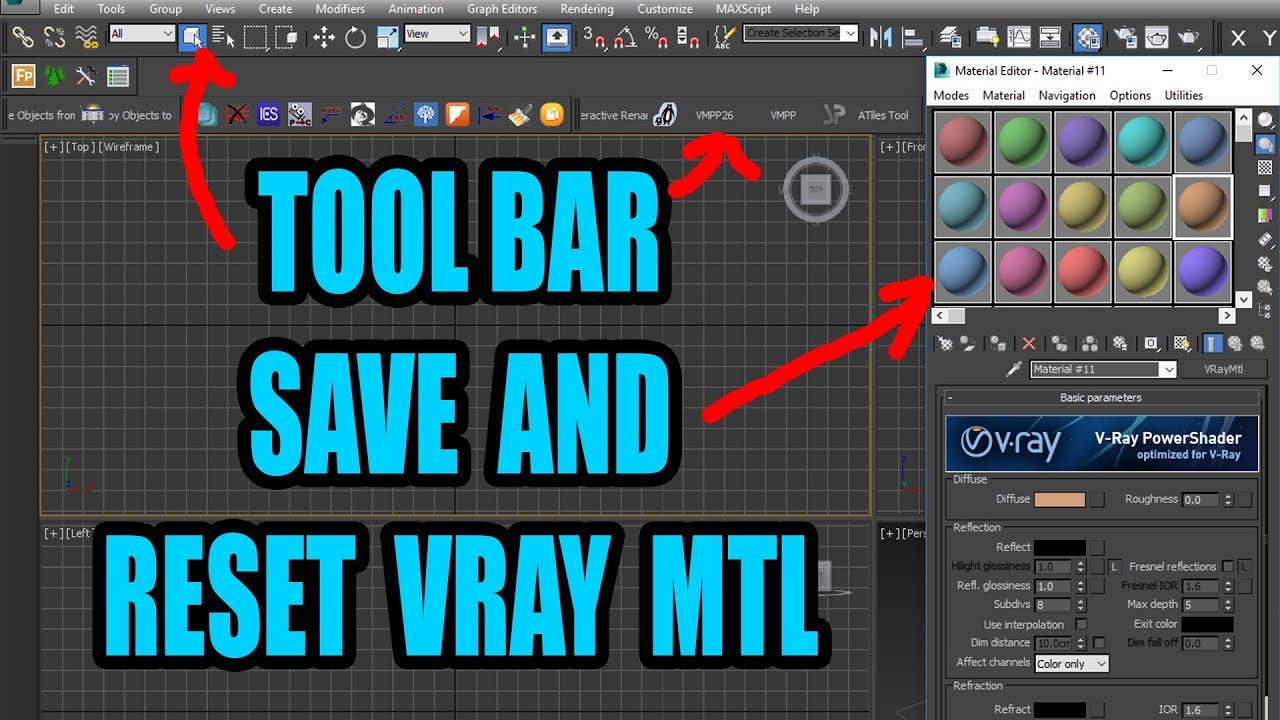The image size is (1280, 720).
Task: Click Assign Material to Selection icon
Action: 997,343
